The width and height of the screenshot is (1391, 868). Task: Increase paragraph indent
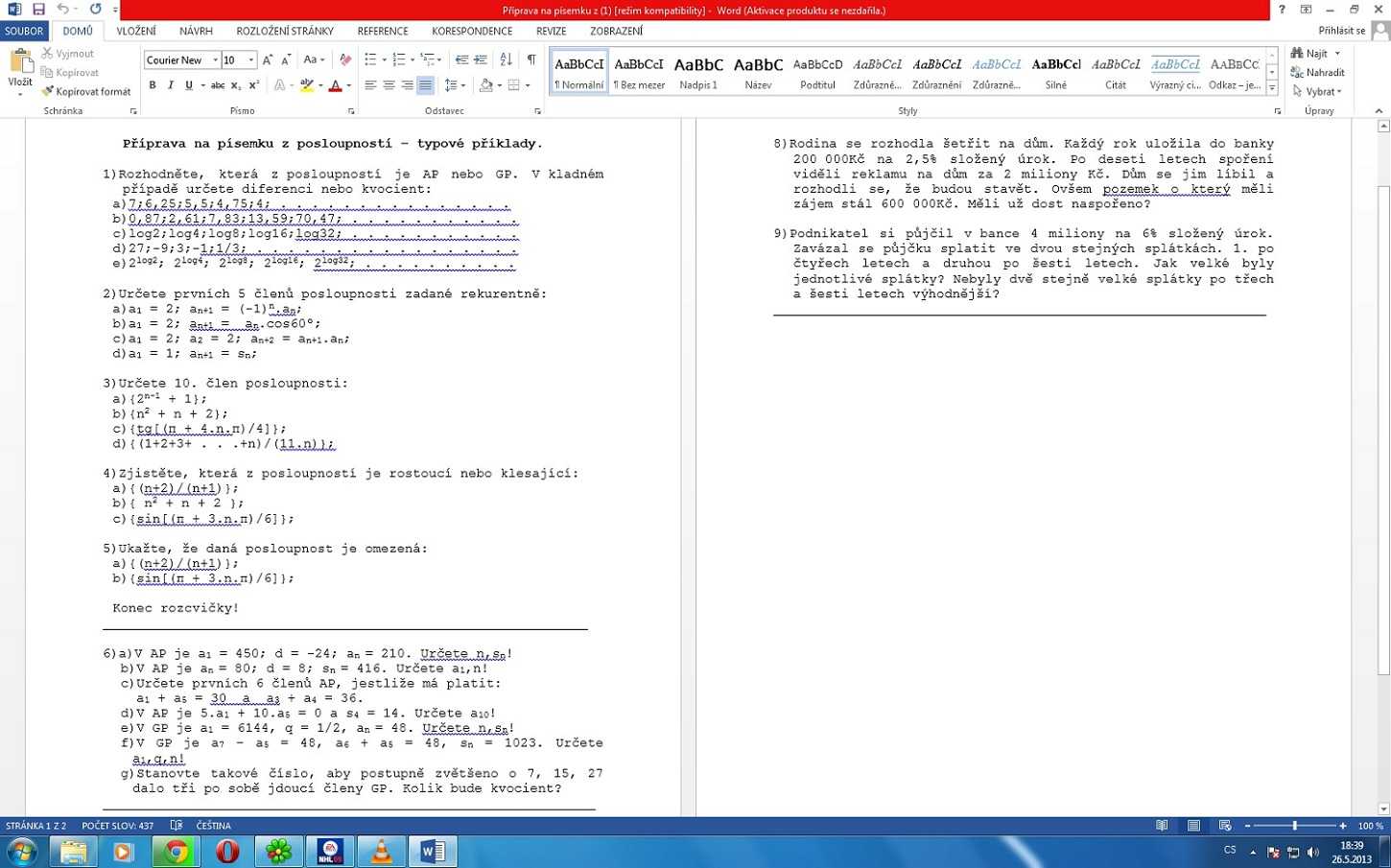tap(481, 59)
